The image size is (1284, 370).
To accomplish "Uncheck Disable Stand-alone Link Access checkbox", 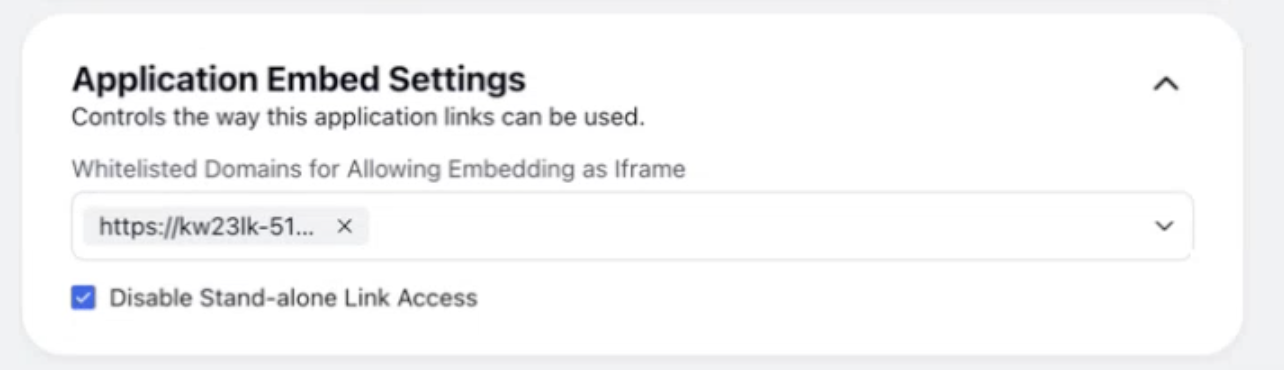I will click(83, 297).
